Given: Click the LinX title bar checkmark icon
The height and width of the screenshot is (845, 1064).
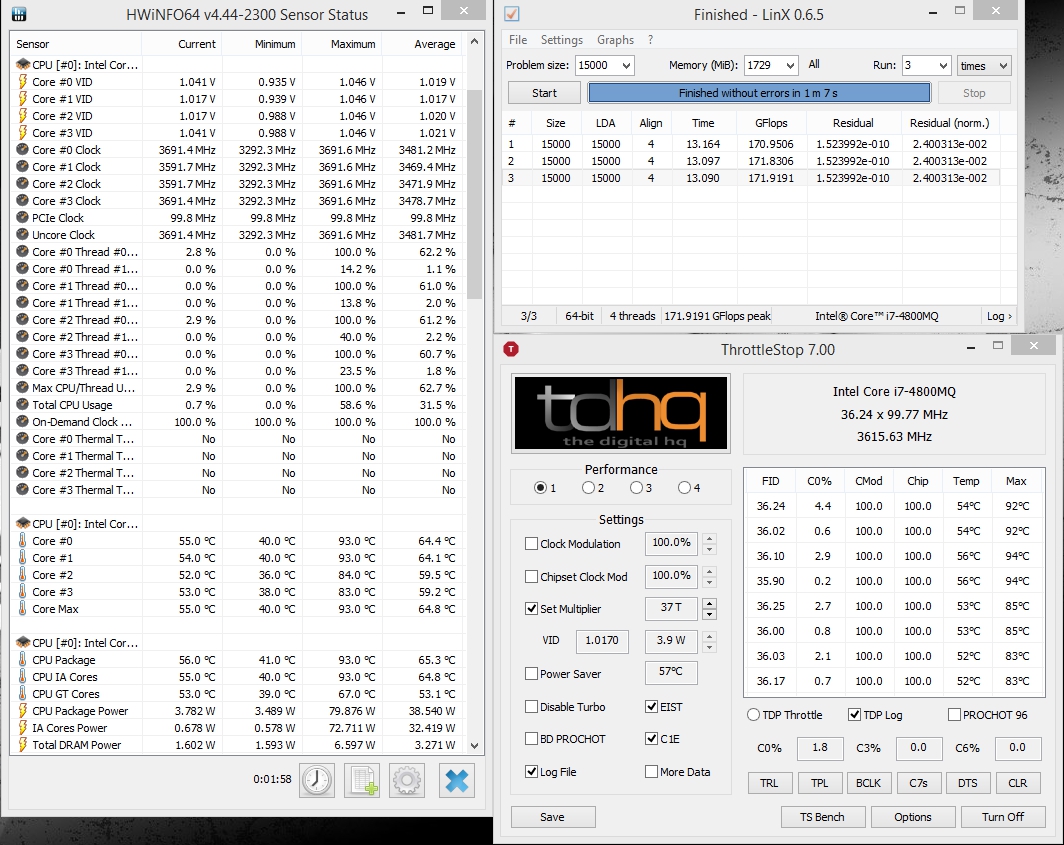Looking at the screenshot, I should pos(512,14).
